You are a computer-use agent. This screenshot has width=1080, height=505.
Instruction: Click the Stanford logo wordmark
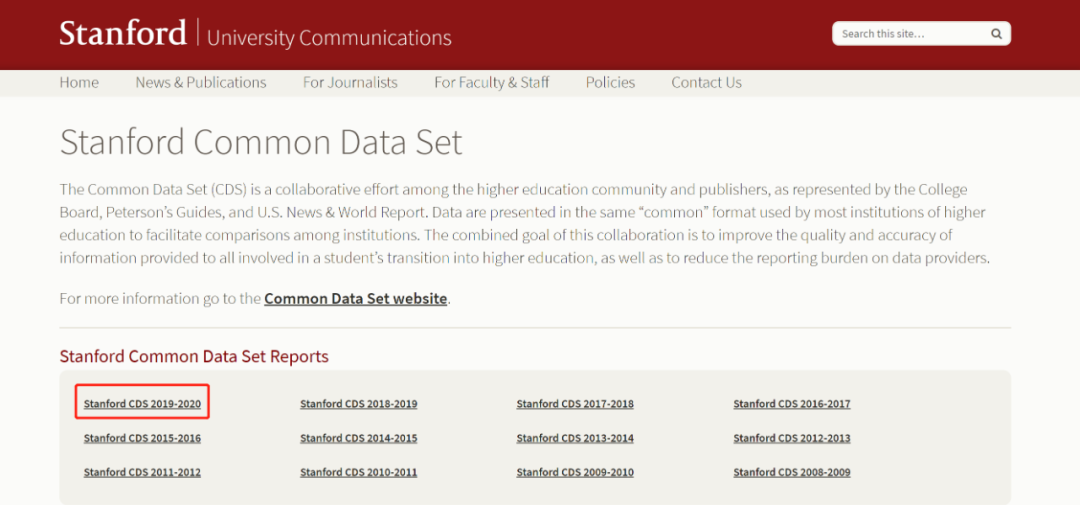coord(123,34)
